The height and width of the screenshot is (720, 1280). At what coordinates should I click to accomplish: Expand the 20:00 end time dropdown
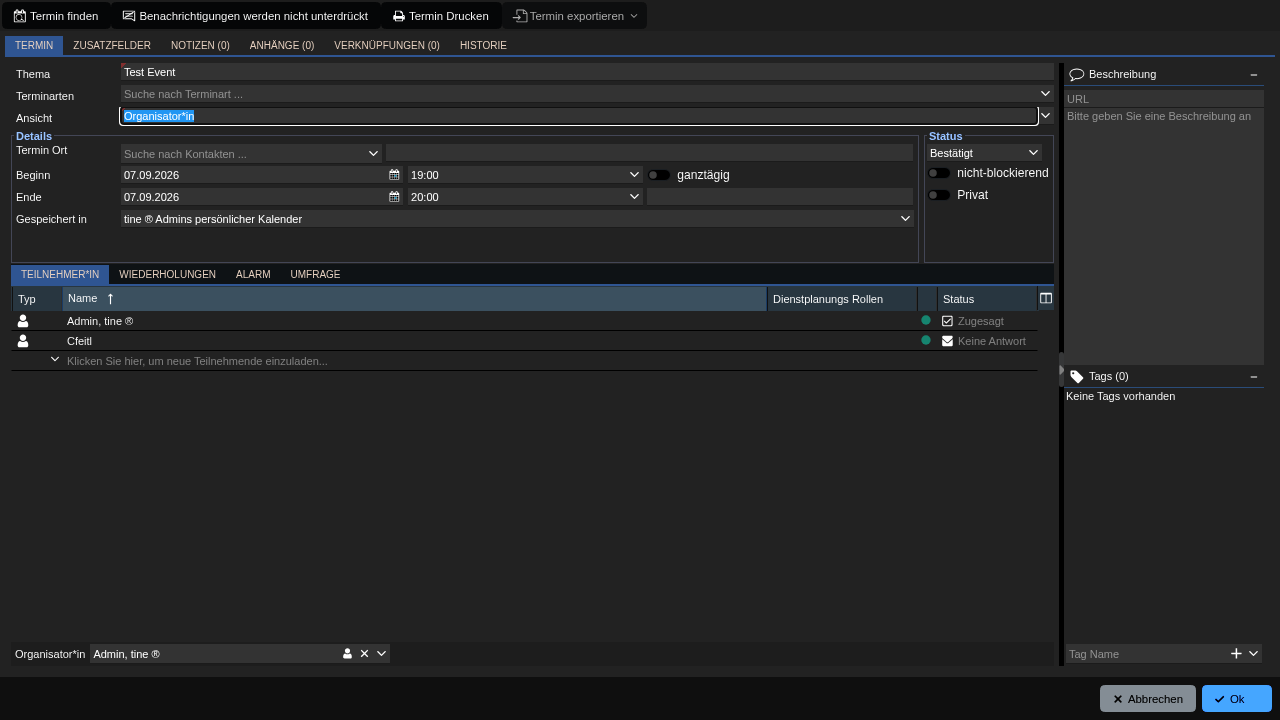pos(634,196)
